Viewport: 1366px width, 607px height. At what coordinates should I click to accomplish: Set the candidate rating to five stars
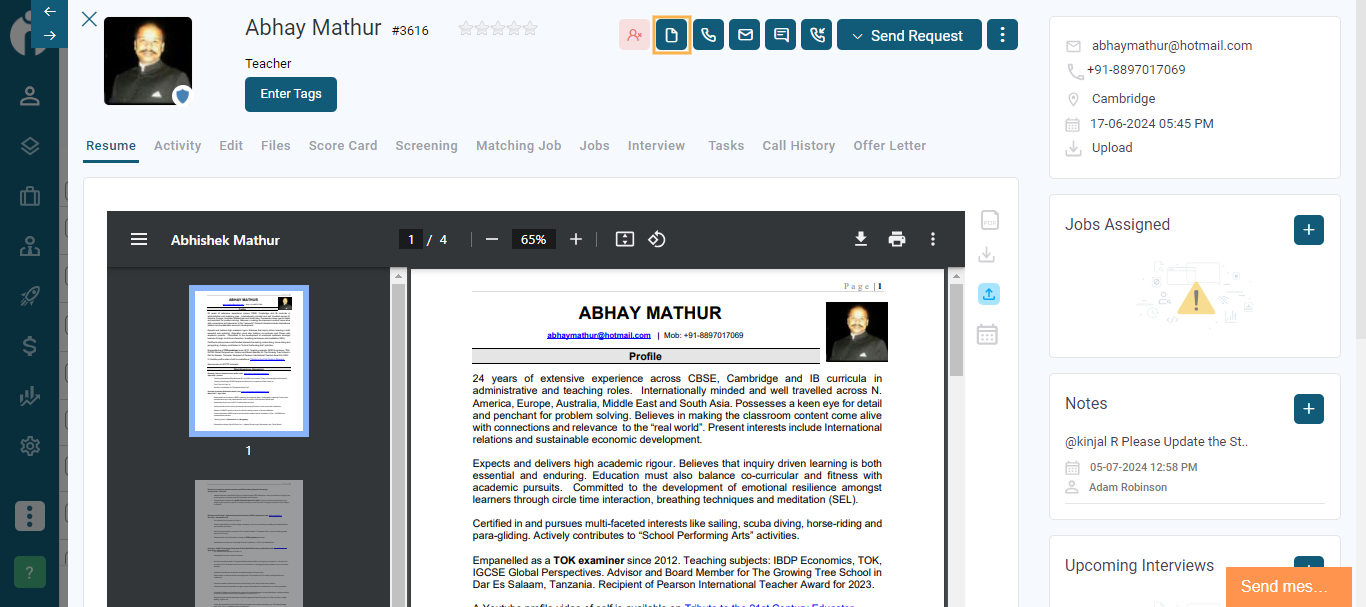click(x=530, y=29)
